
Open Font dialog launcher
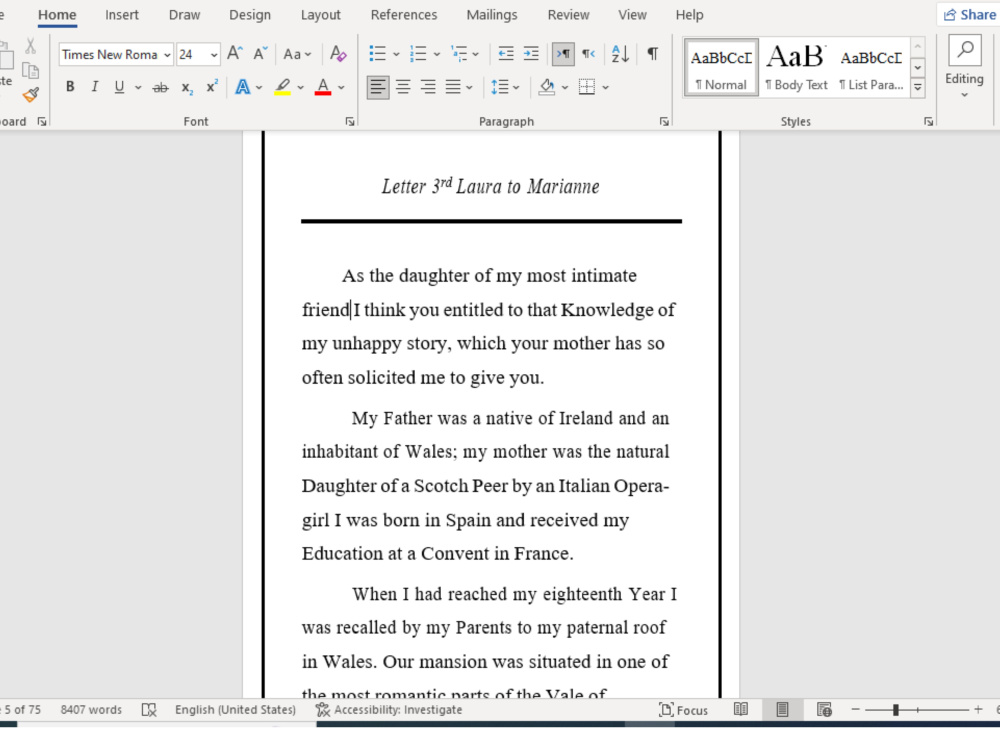pos(350,121)
